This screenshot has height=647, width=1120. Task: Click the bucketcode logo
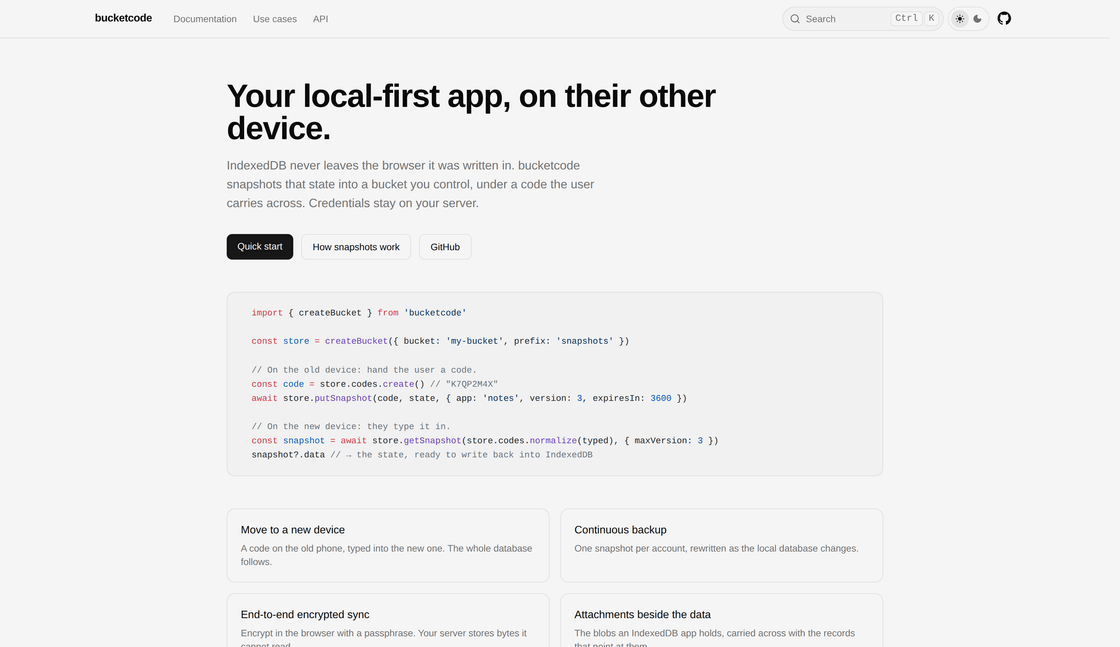pos(123,18)
